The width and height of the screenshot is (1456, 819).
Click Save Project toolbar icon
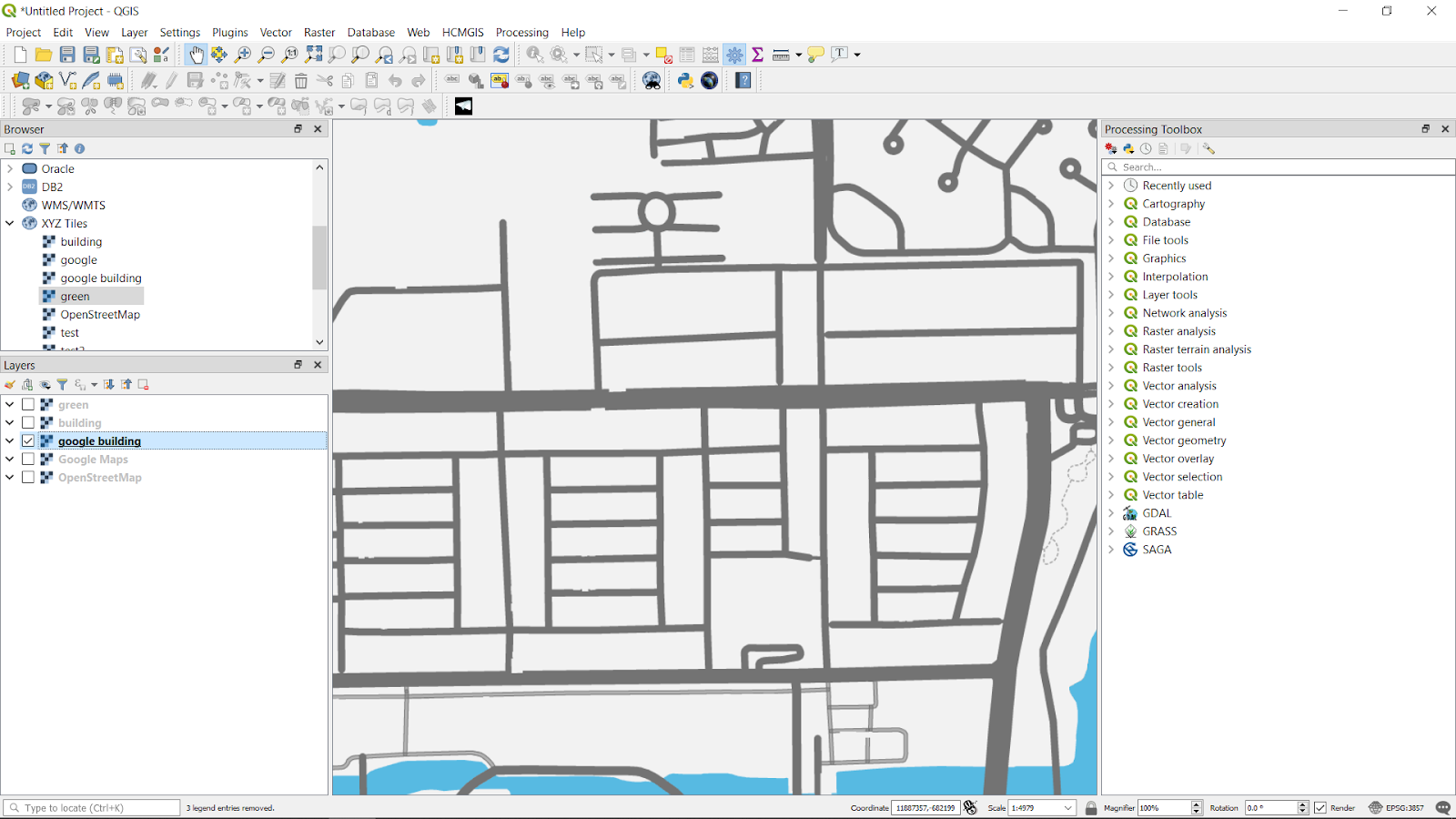[x=66, y=54]
